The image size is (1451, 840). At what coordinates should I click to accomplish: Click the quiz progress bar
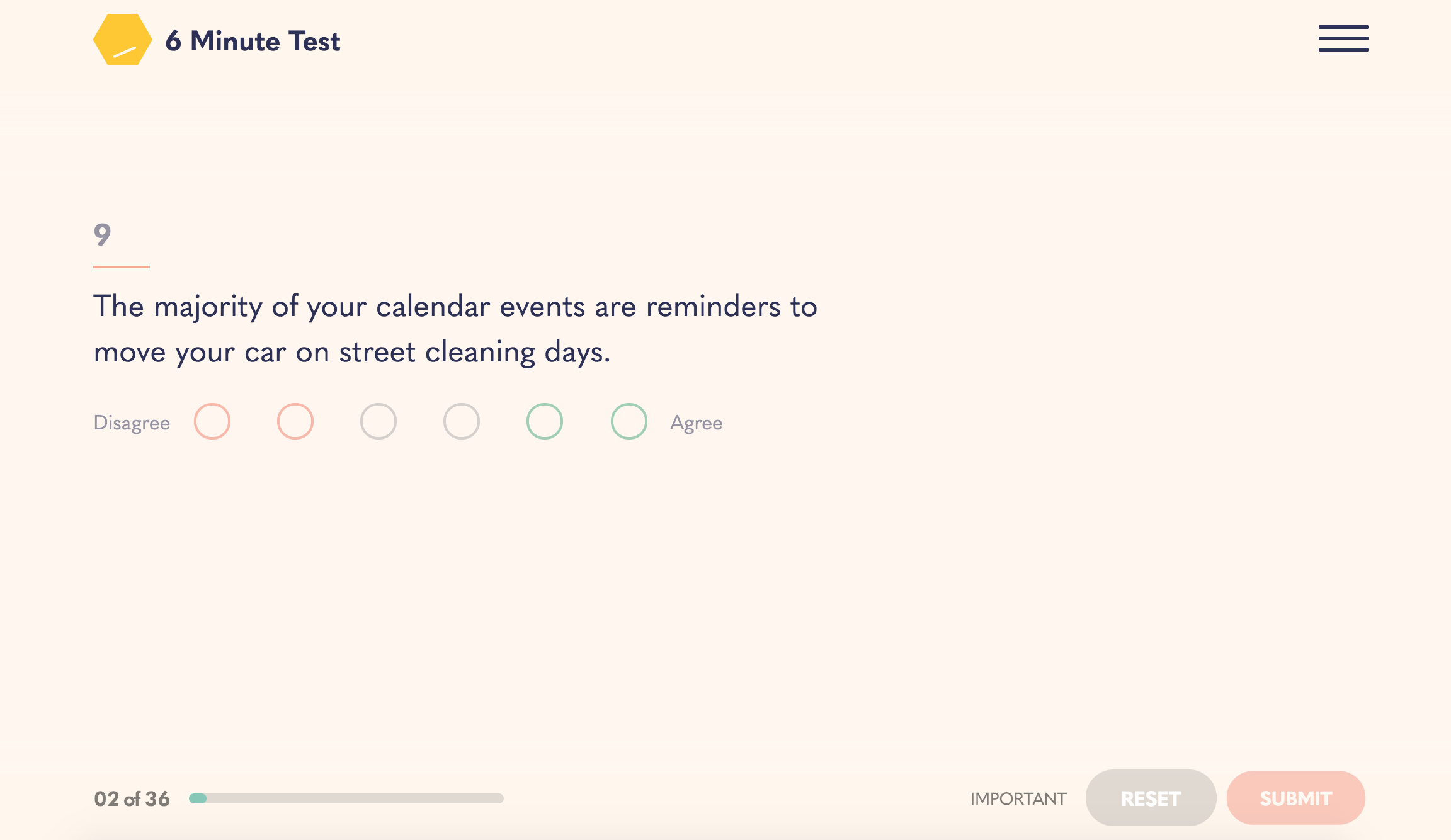pos(346,798)
